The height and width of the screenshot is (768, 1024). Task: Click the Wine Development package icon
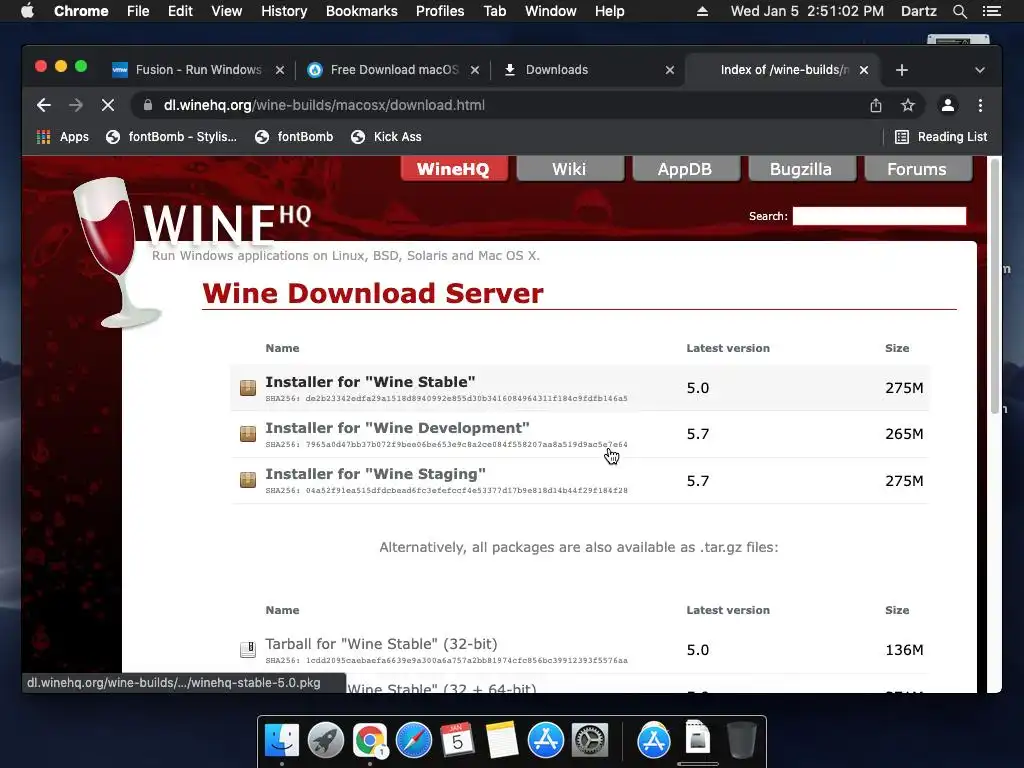[248, 434]
